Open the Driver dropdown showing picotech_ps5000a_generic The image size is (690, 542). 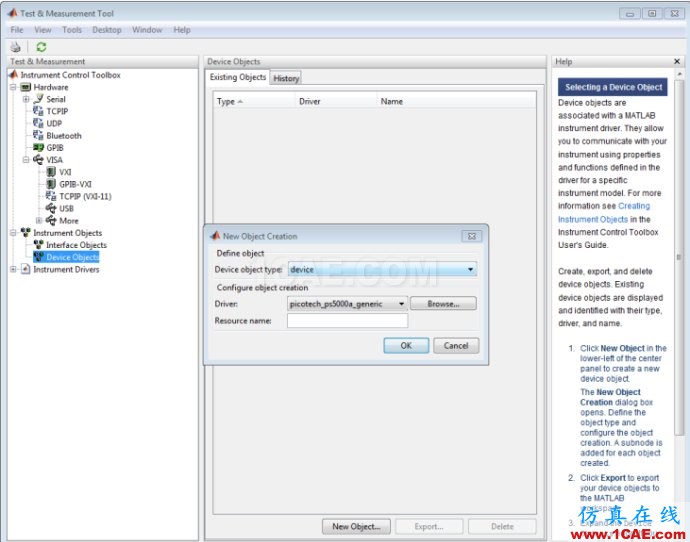click(347, 304)
